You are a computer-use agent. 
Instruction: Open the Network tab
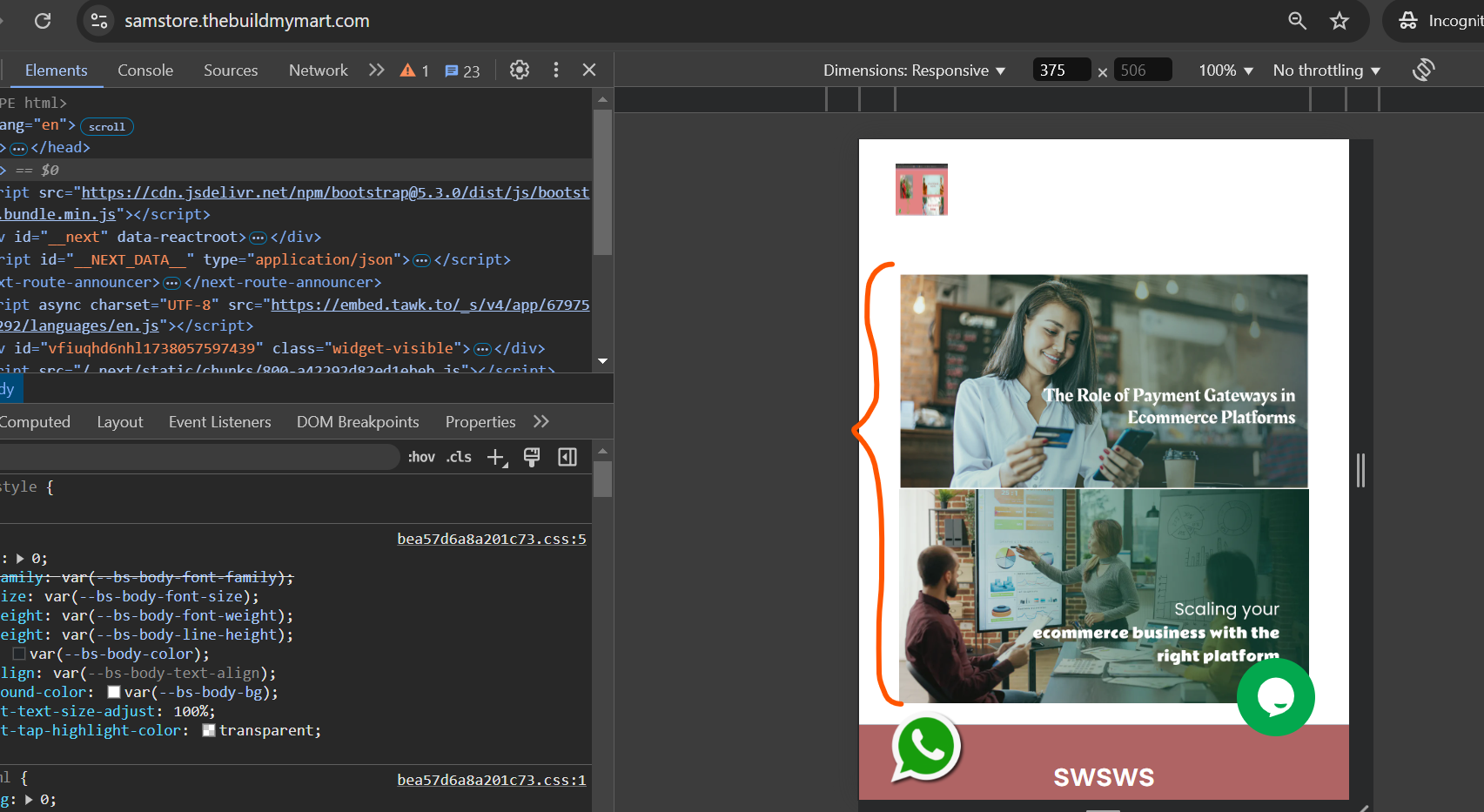click(x=319, y=70)
